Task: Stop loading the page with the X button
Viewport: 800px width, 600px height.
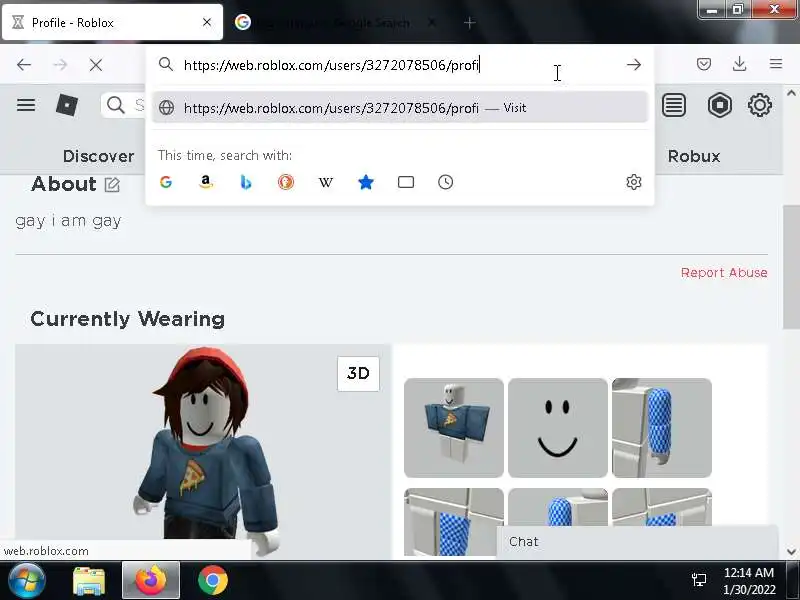Action: (x=95, y=65)
